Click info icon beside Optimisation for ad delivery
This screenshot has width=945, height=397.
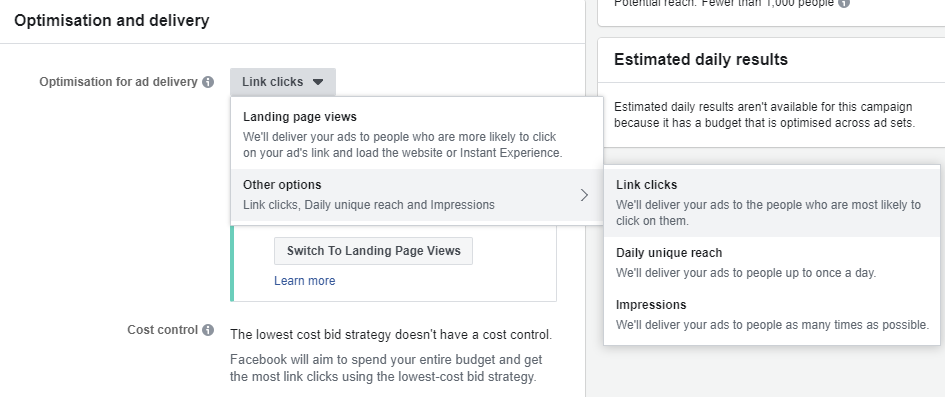(208, 82)
